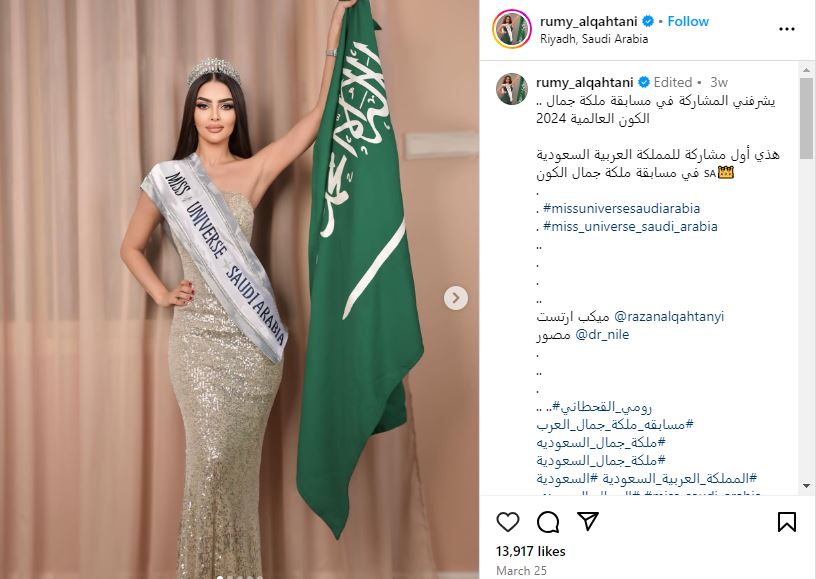Visit @razanalqahtanyi profile mention
This screenshot has height=579, width=816.
tap(669, 316)
